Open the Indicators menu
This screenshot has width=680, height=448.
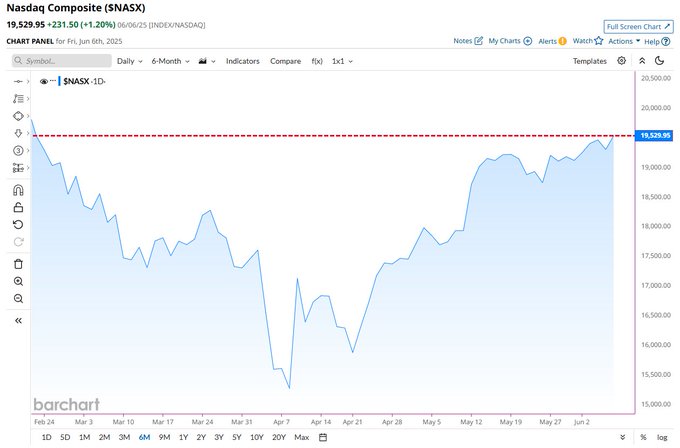[242, 61]
